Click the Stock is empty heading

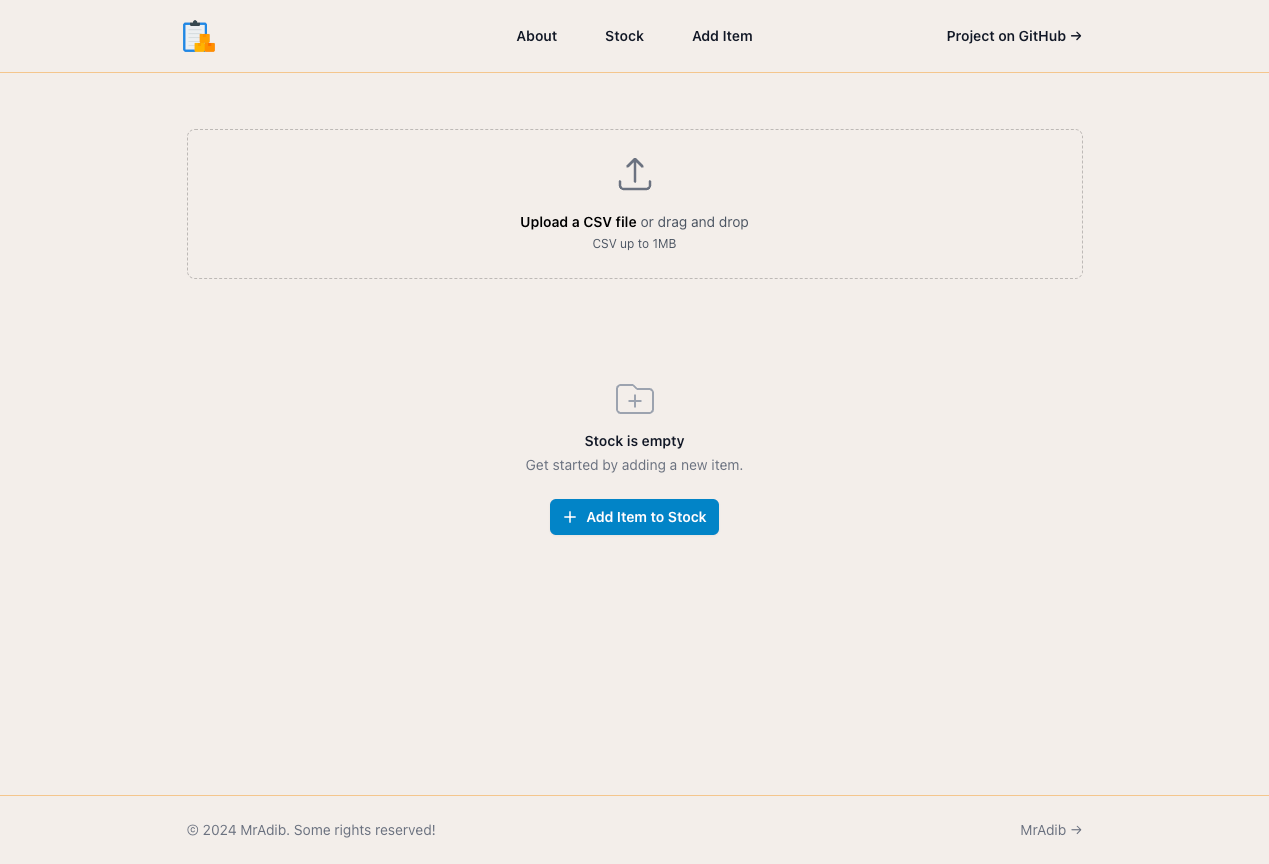634,441
